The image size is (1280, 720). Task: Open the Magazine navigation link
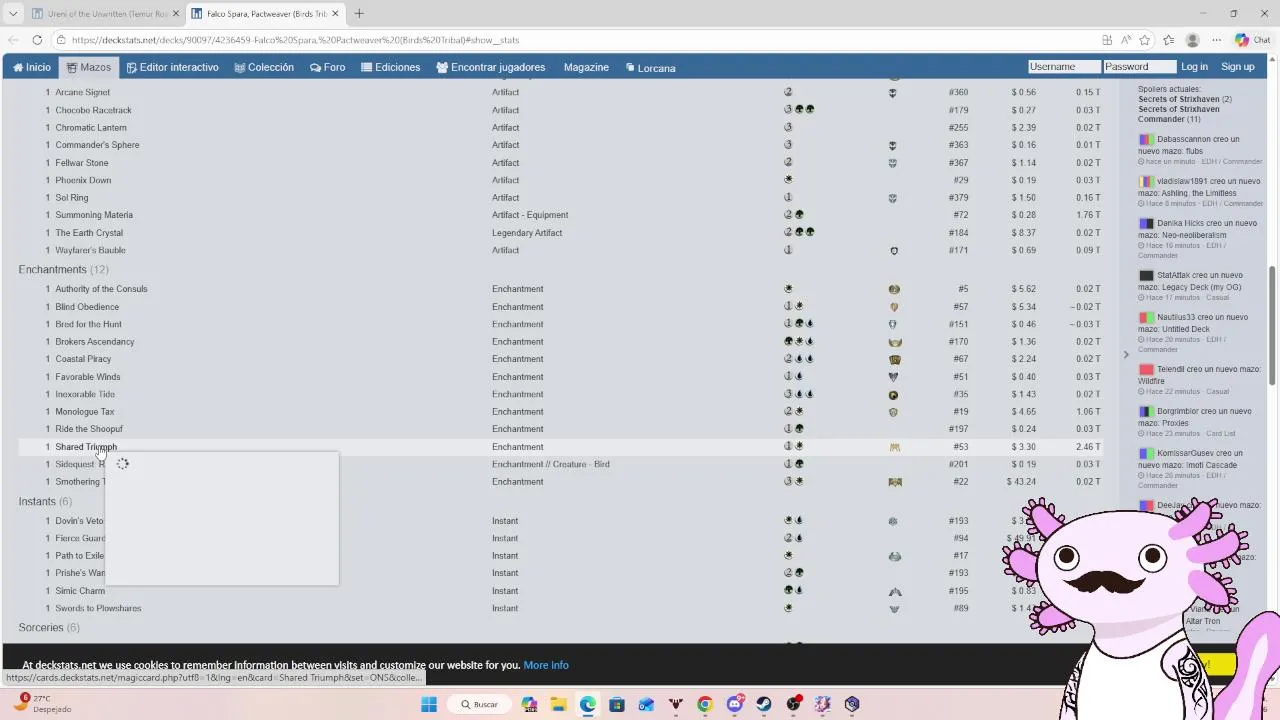click(586, 67)
